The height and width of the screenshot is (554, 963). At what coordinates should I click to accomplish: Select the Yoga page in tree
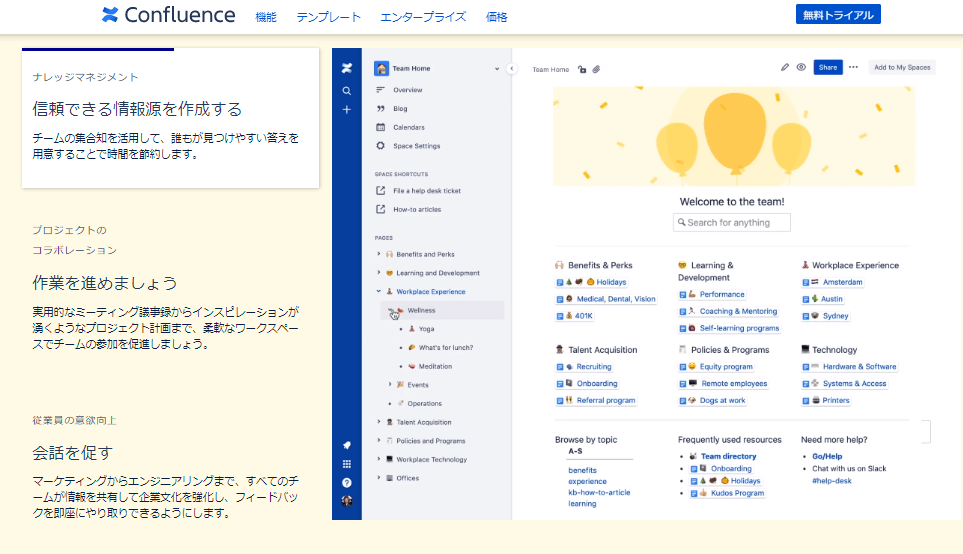coord(426,329)
